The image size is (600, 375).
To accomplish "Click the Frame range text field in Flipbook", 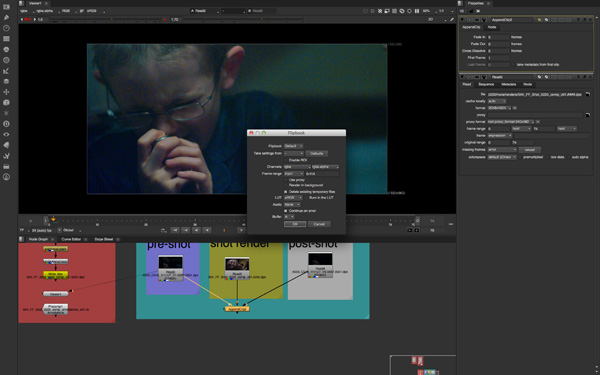I will [322, 174].
